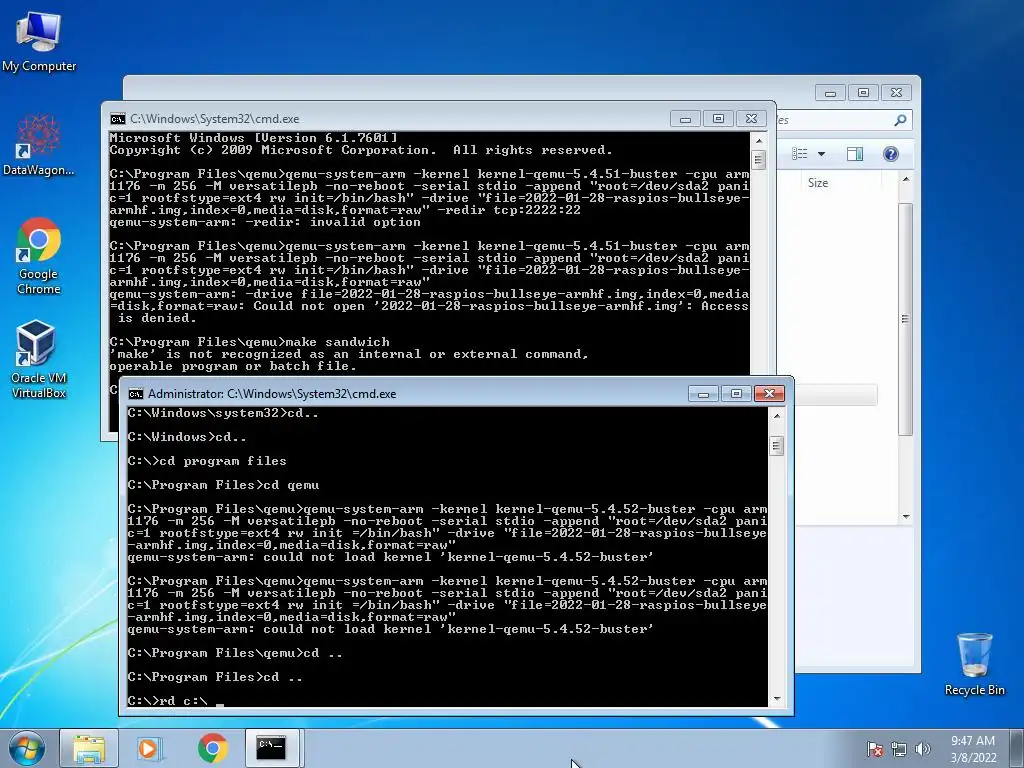The height and width of the screenshot is (768, 1024).
Task: Minimize the back cmd.exe window
Action: (685, 119)
